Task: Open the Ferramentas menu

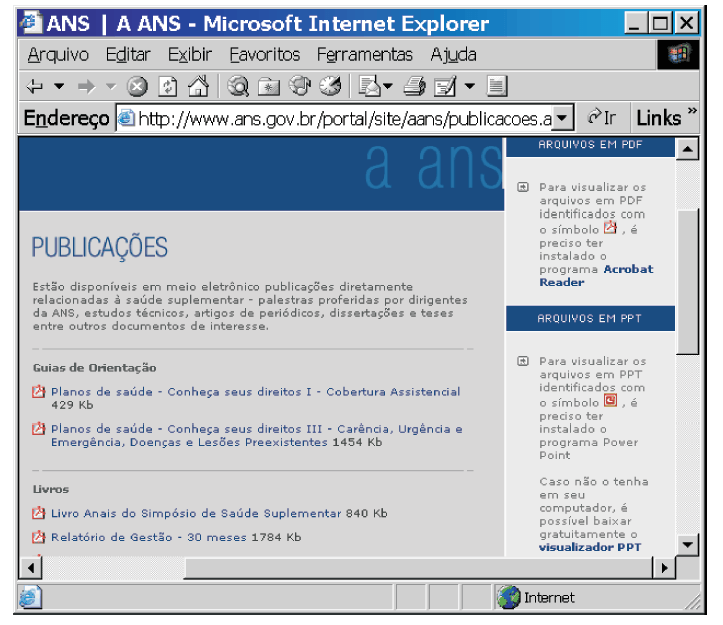Action: tap(364, 55)
